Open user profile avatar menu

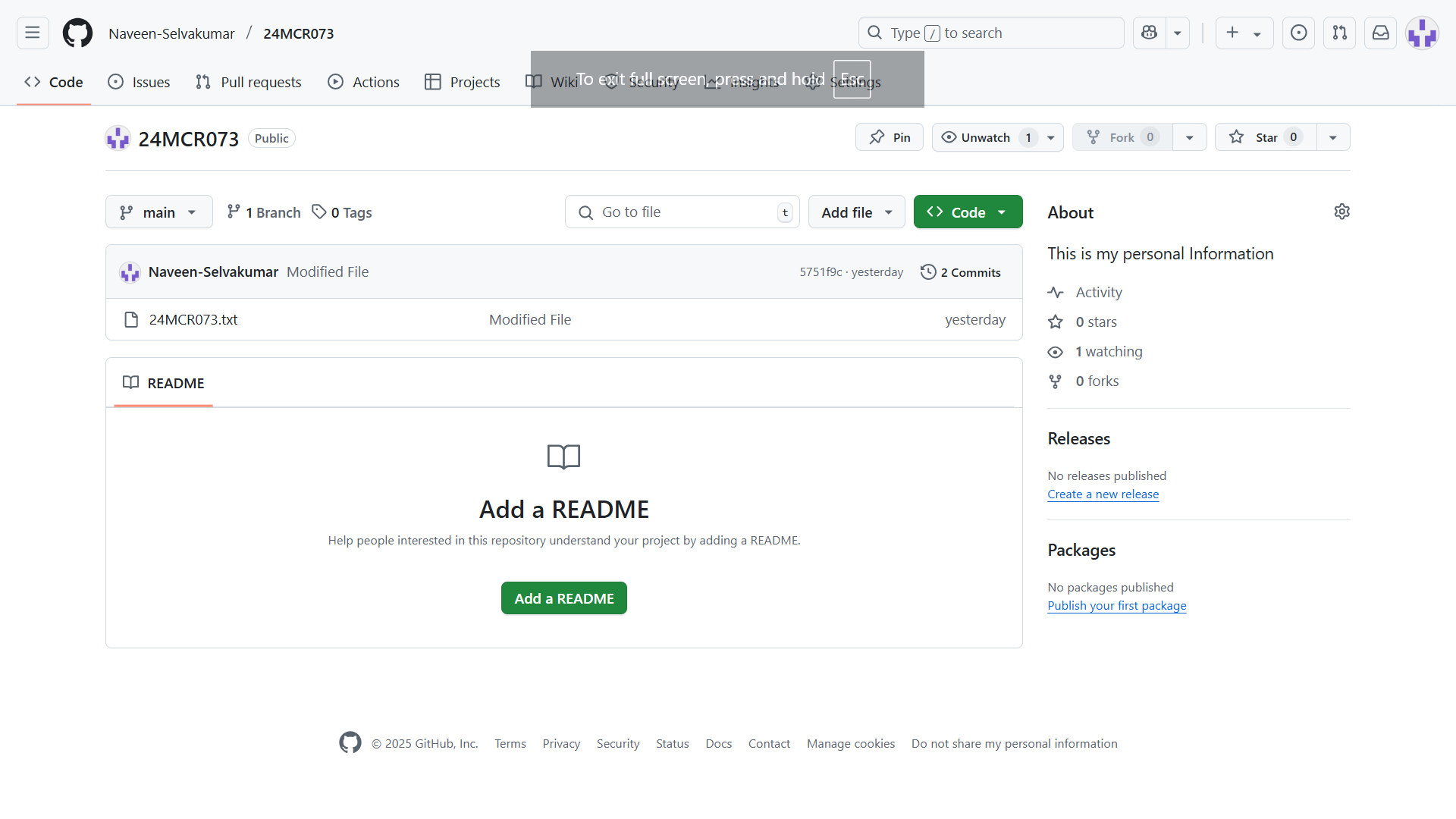1422,33
